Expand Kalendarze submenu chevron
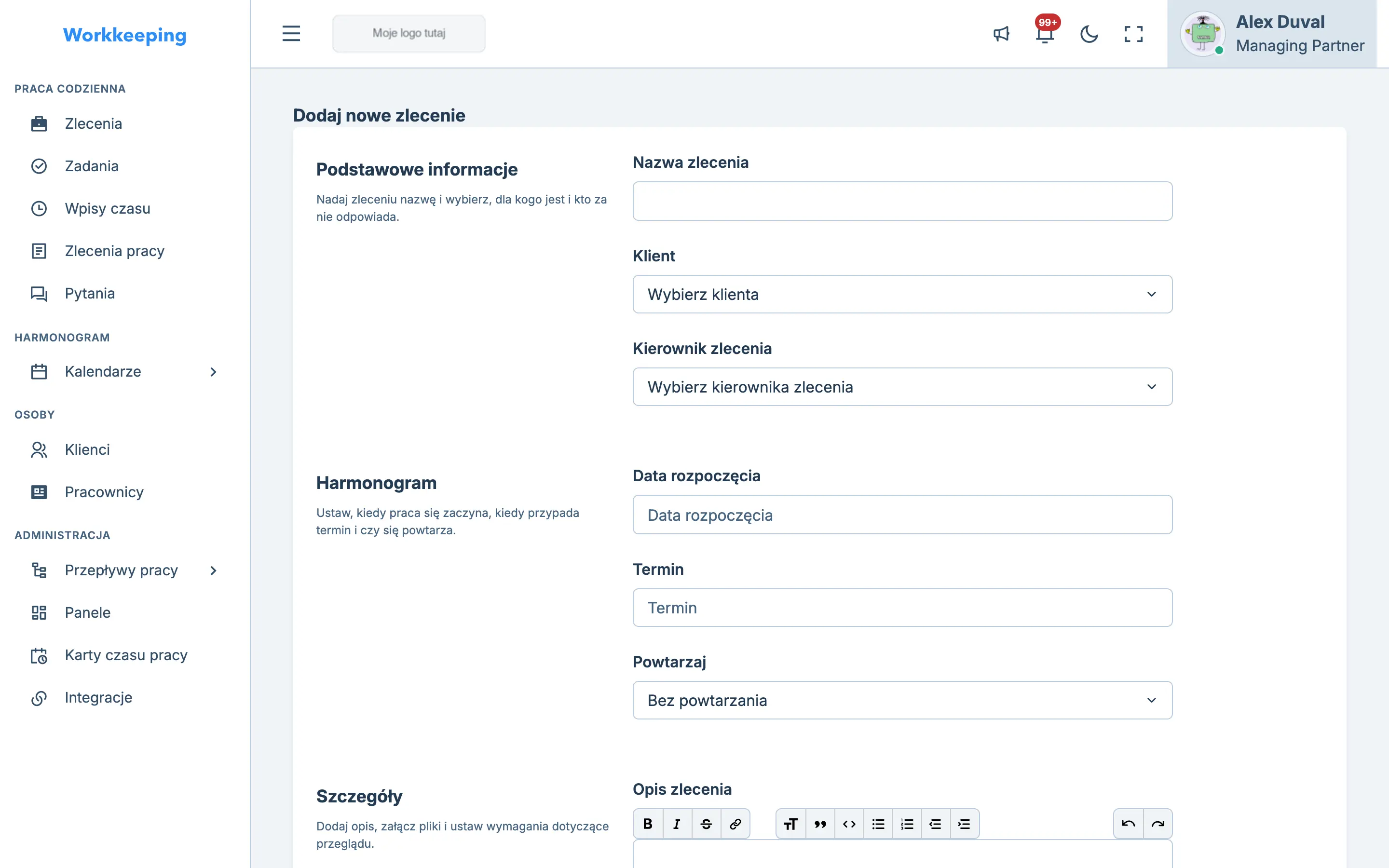Image resolution: width=1389 pixels, height=868 pixels. click(x=214, y=372)
